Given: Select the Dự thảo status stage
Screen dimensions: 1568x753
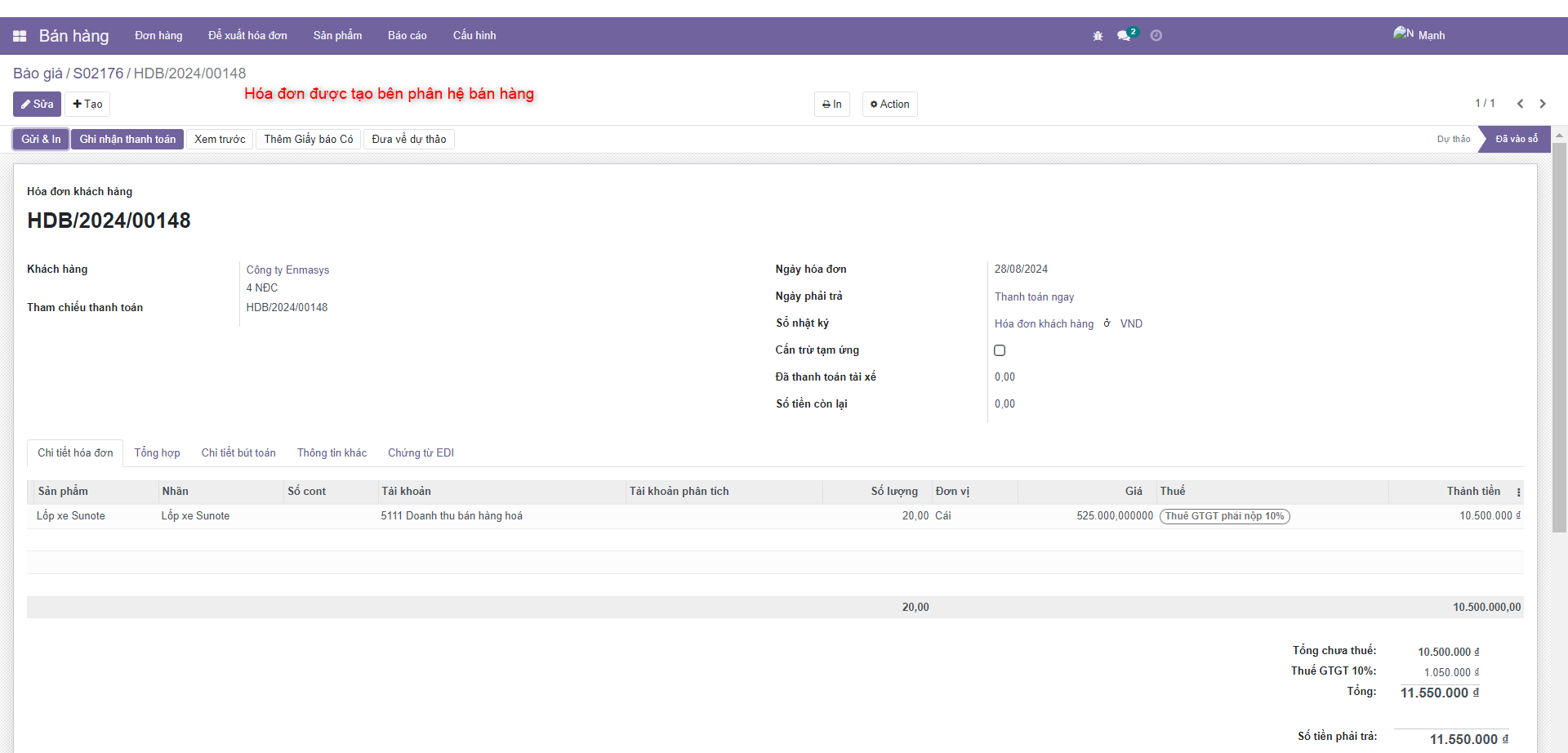Looking at the screenshot, I should [x=1453, y=140].
